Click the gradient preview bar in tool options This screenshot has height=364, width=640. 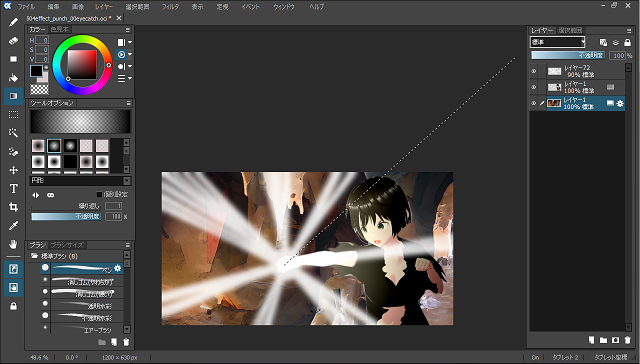click(80, 121)
